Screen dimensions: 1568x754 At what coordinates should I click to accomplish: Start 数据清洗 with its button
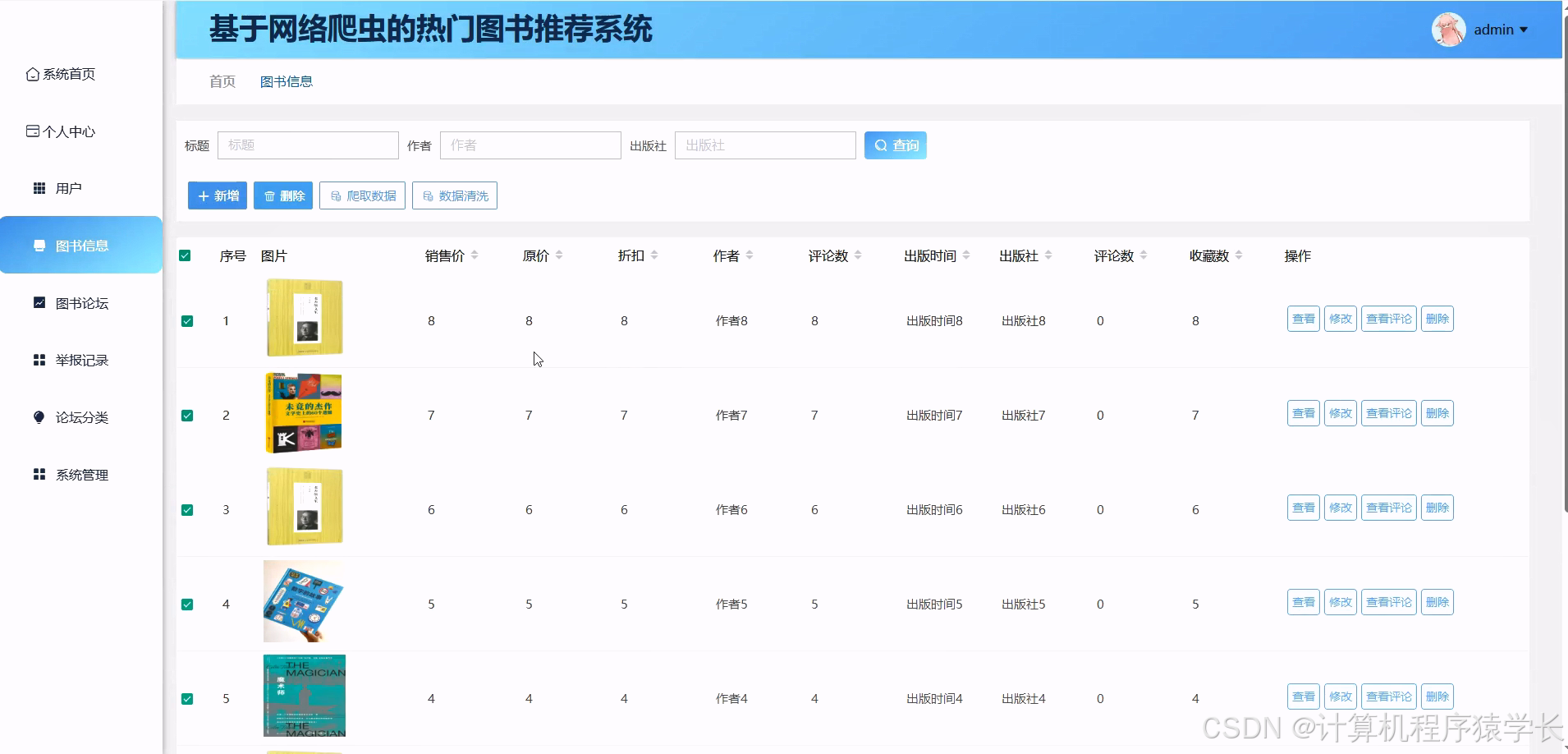[x=455, y=195]
